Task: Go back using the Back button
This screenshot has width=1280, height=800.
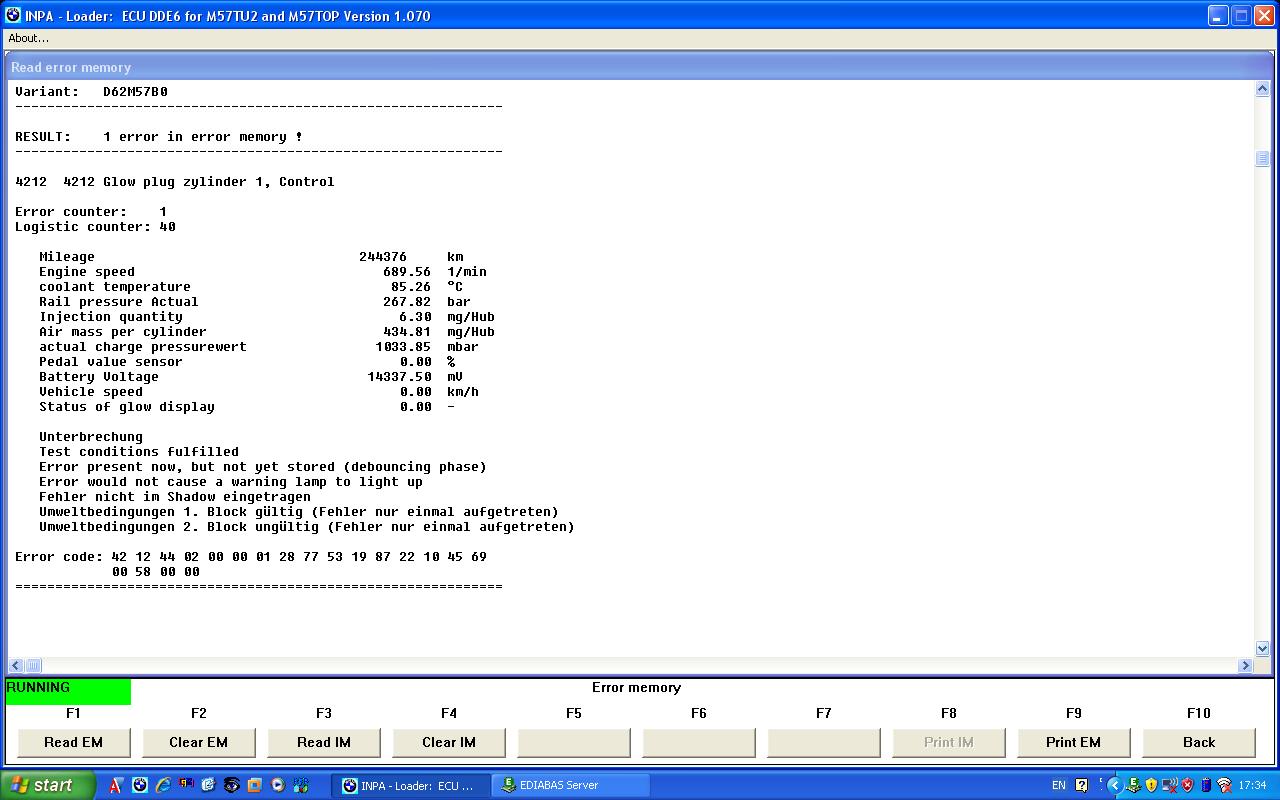Action: [1198, 742]
